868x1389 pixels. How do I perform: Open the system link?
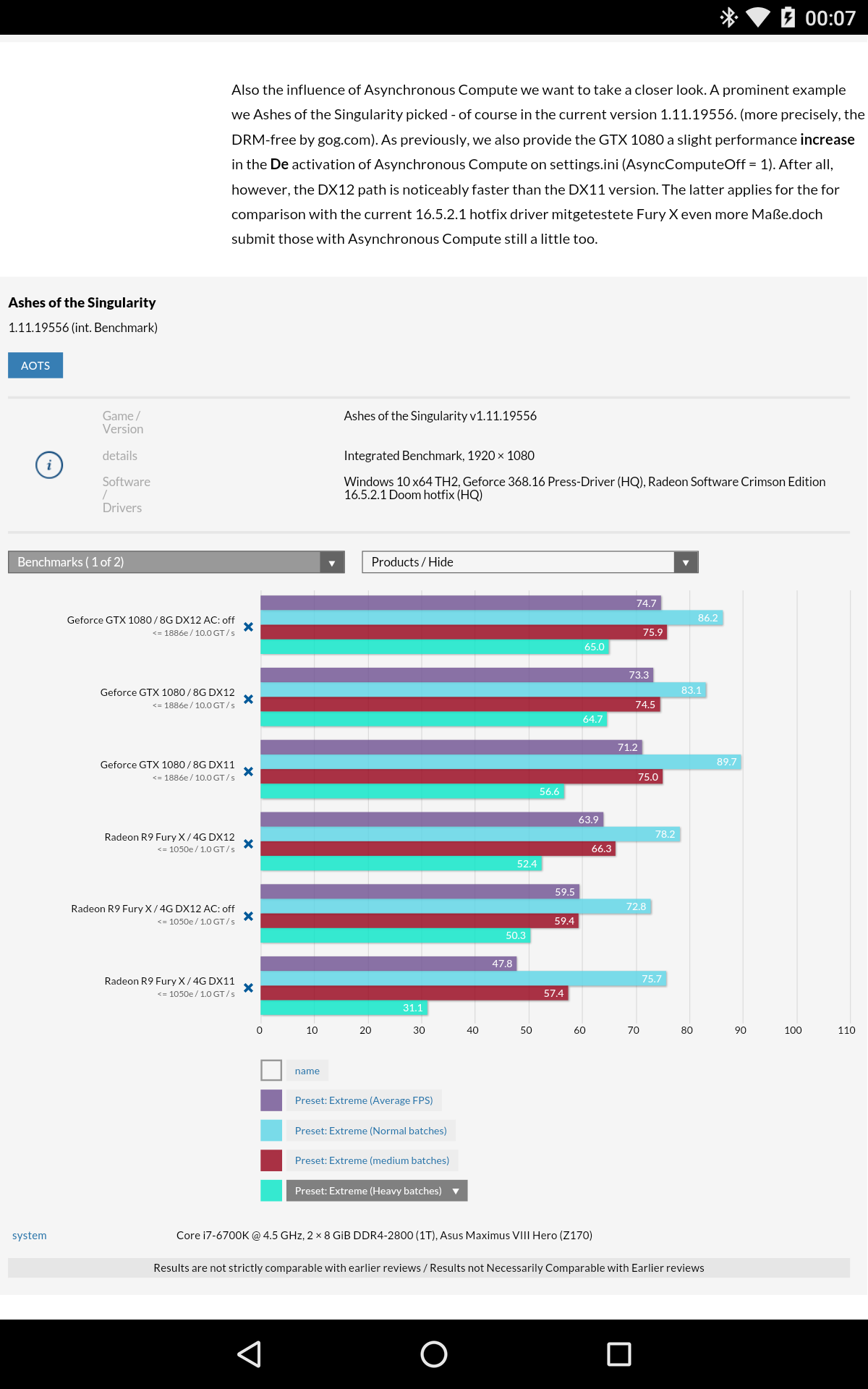[x=30, y=1236]
